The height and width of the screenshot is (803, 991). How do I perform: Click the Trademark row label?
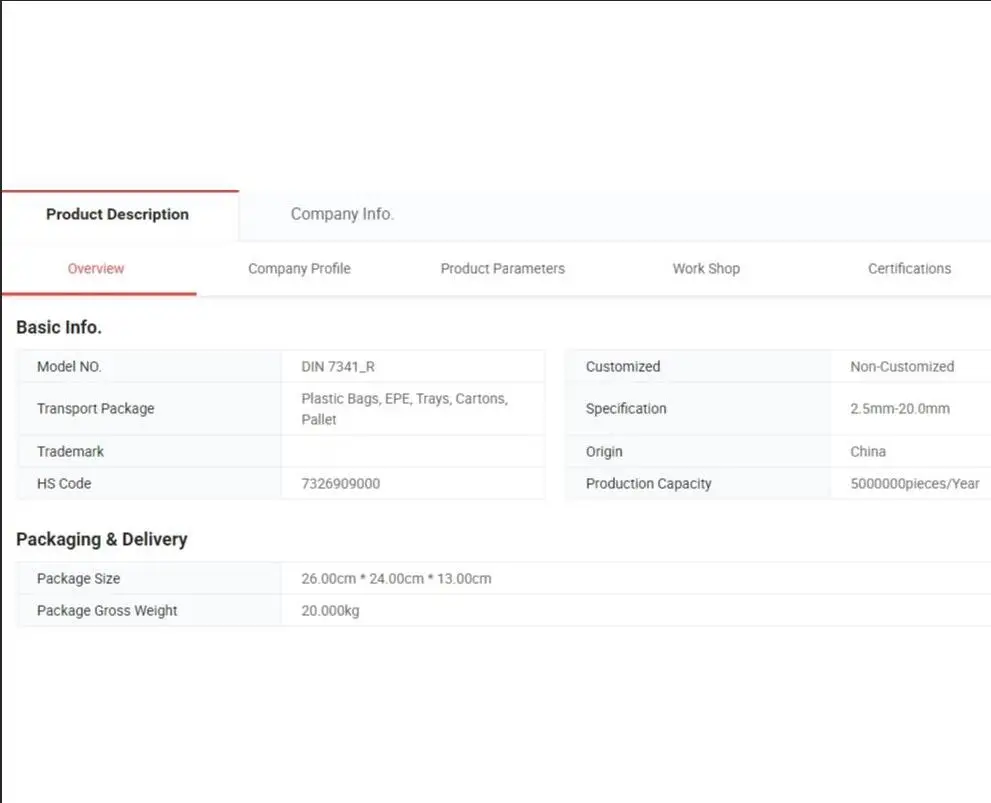click(70, 452)
